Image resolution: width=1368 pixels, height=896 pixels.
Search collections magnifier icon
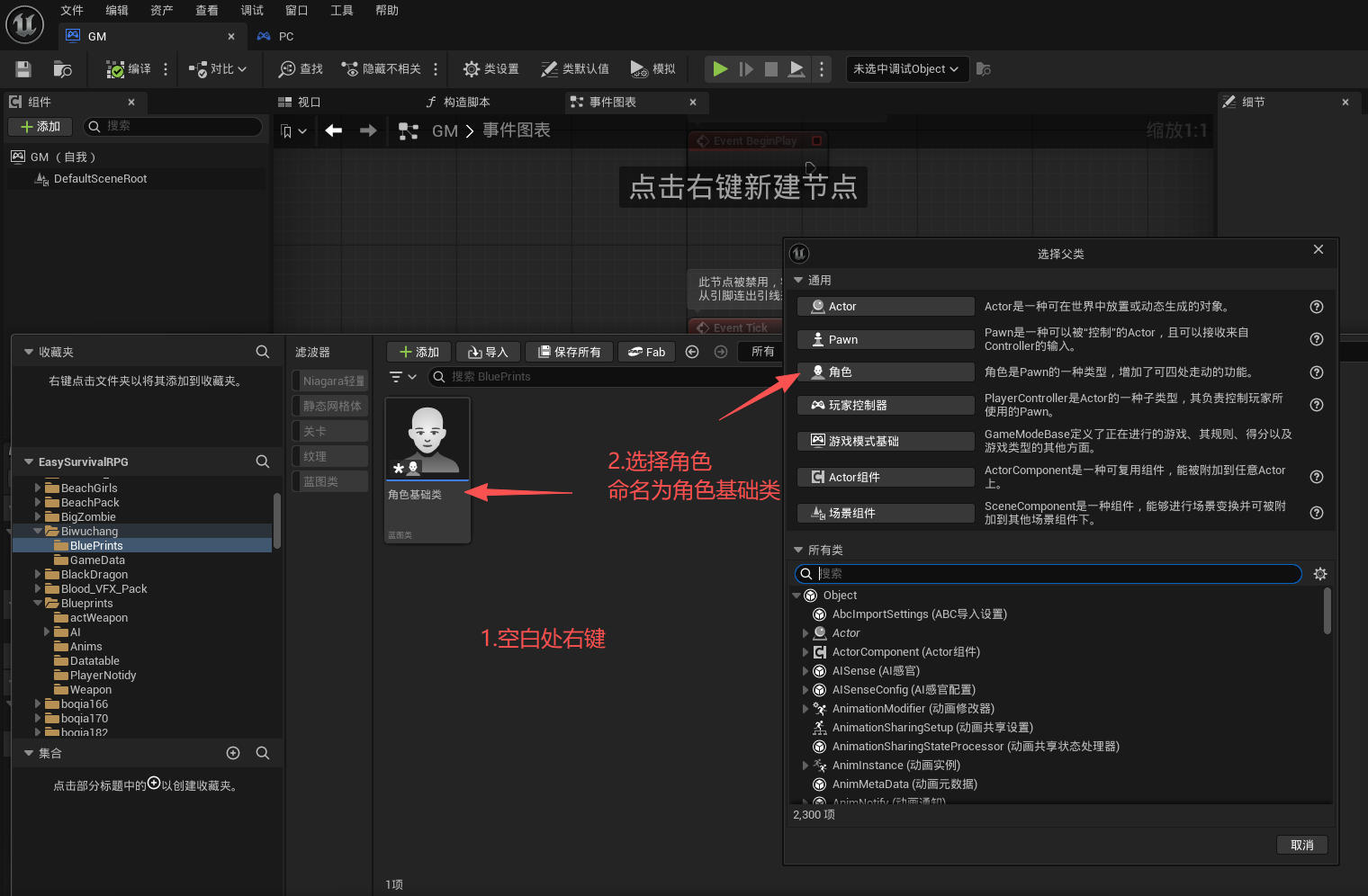point(263,753)
